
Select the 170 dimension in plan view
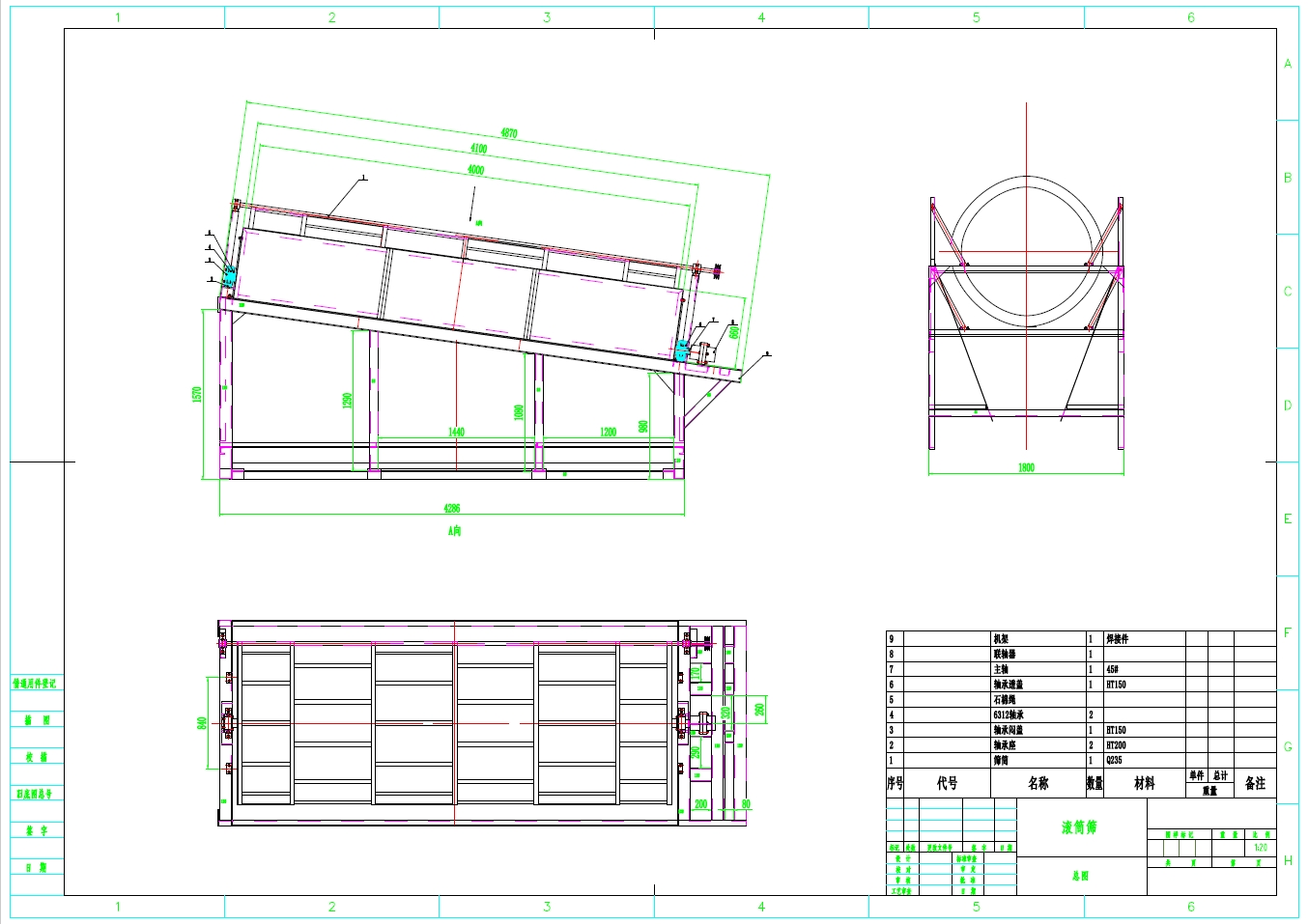click(696, 674)
